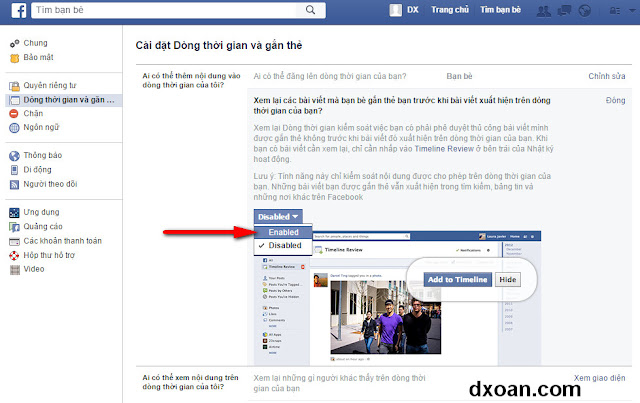The width and height of the screenshot is (640, 403).
Task: Choose Enabled in the dropdown list
Action: click(x=283, y=232)
